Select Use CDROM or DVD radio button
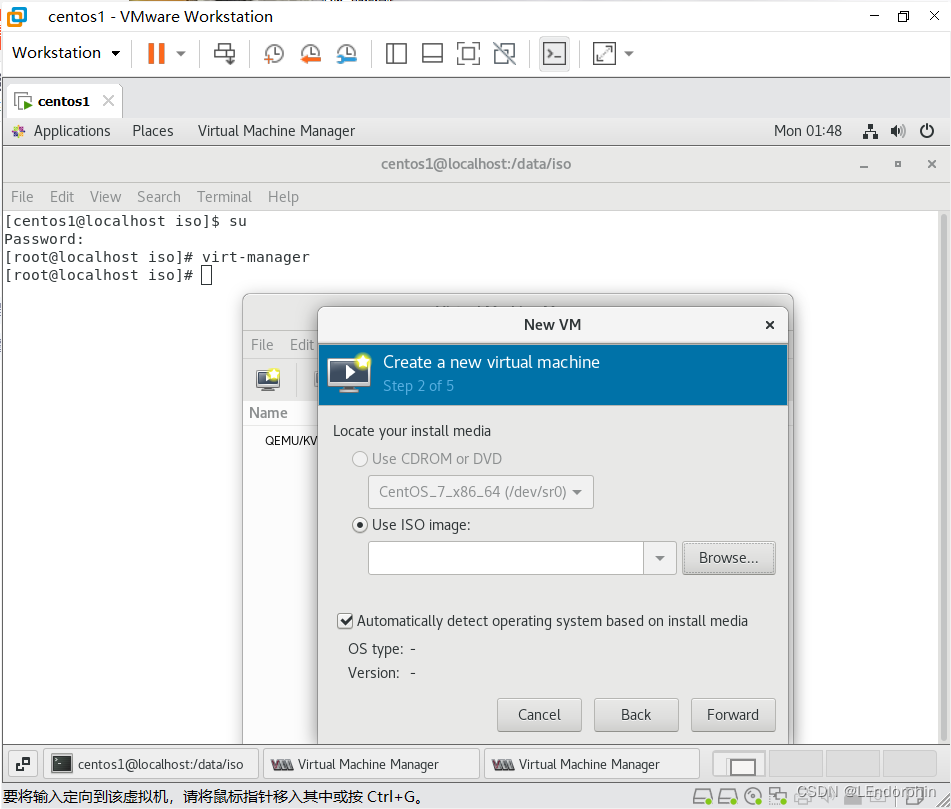Screen dimensions: 951x809 tap(360, 459)
